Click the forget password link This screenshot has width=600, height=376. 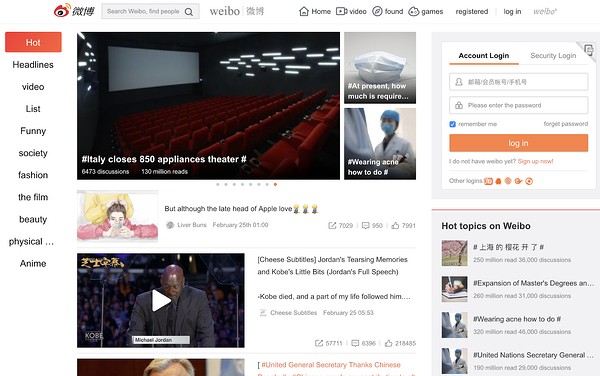click(566, 124)
